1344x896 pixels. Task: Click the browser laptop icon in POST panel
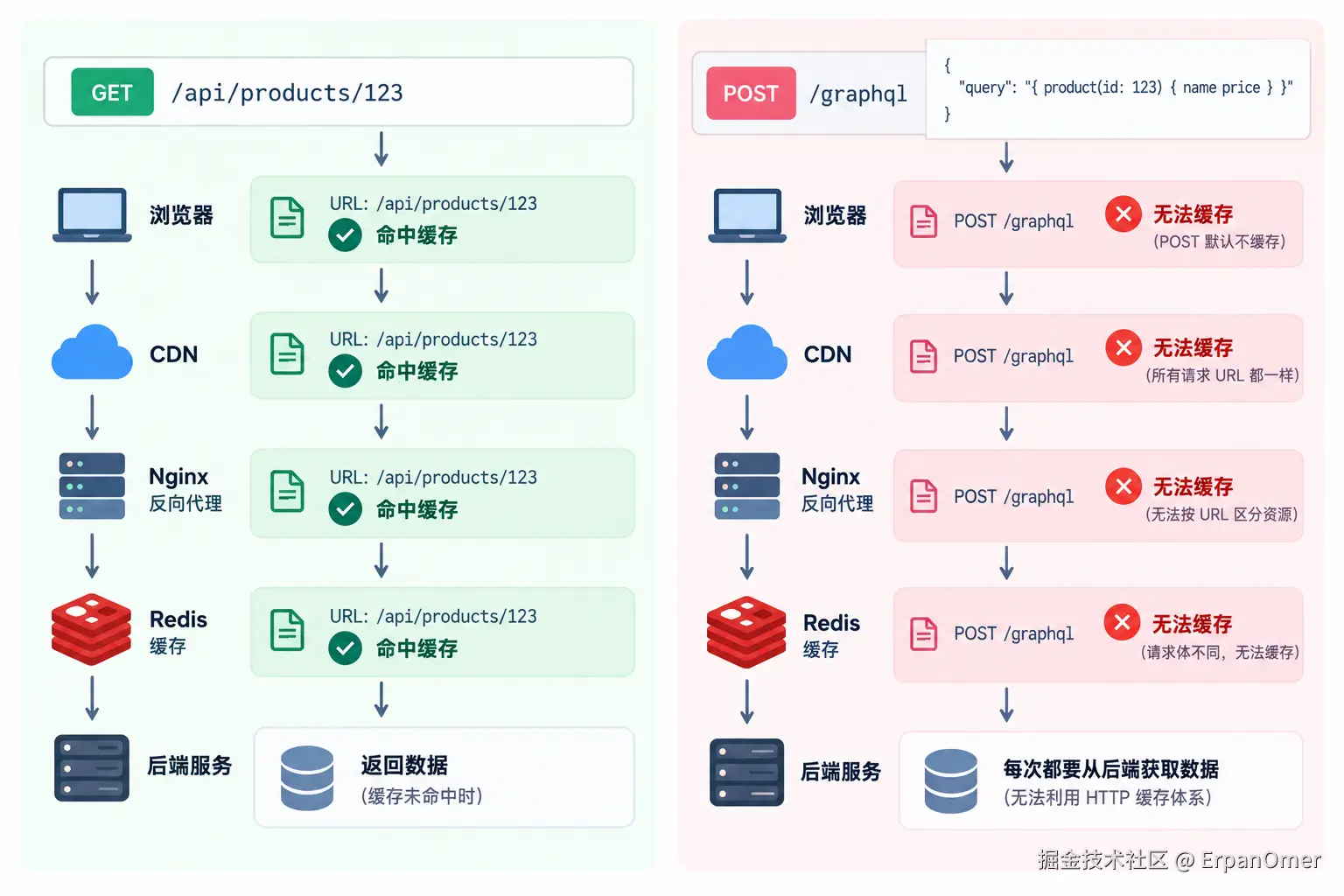(x=747, y=215)
